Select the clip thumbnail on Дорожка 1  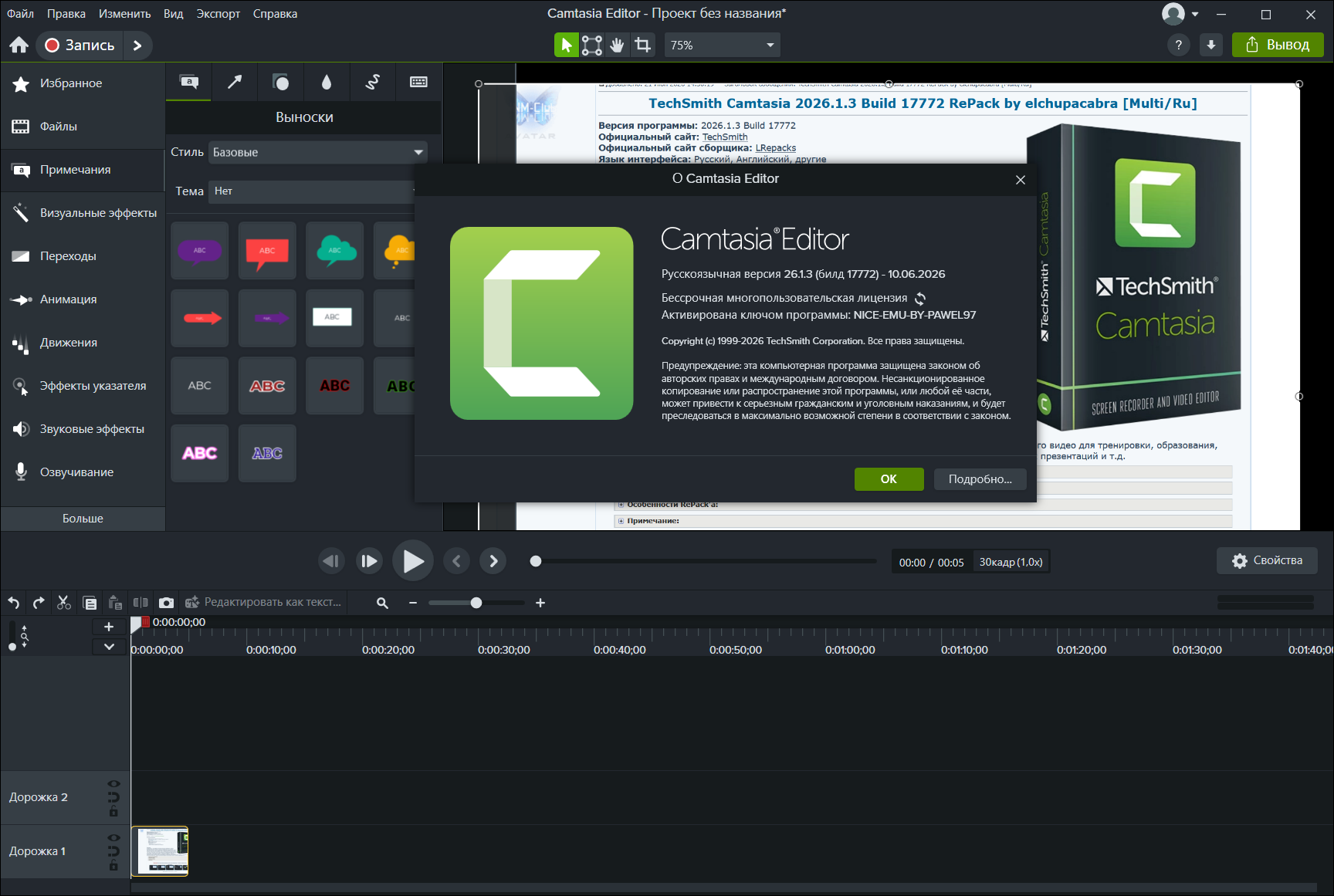pos(161,851)
